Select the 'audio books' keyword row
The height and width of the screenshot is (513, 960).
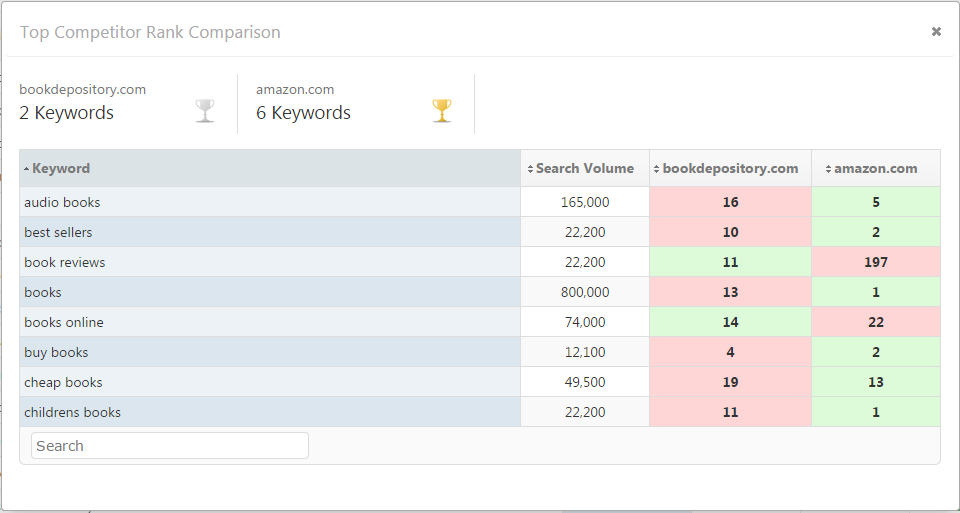[x=62, y=202]
